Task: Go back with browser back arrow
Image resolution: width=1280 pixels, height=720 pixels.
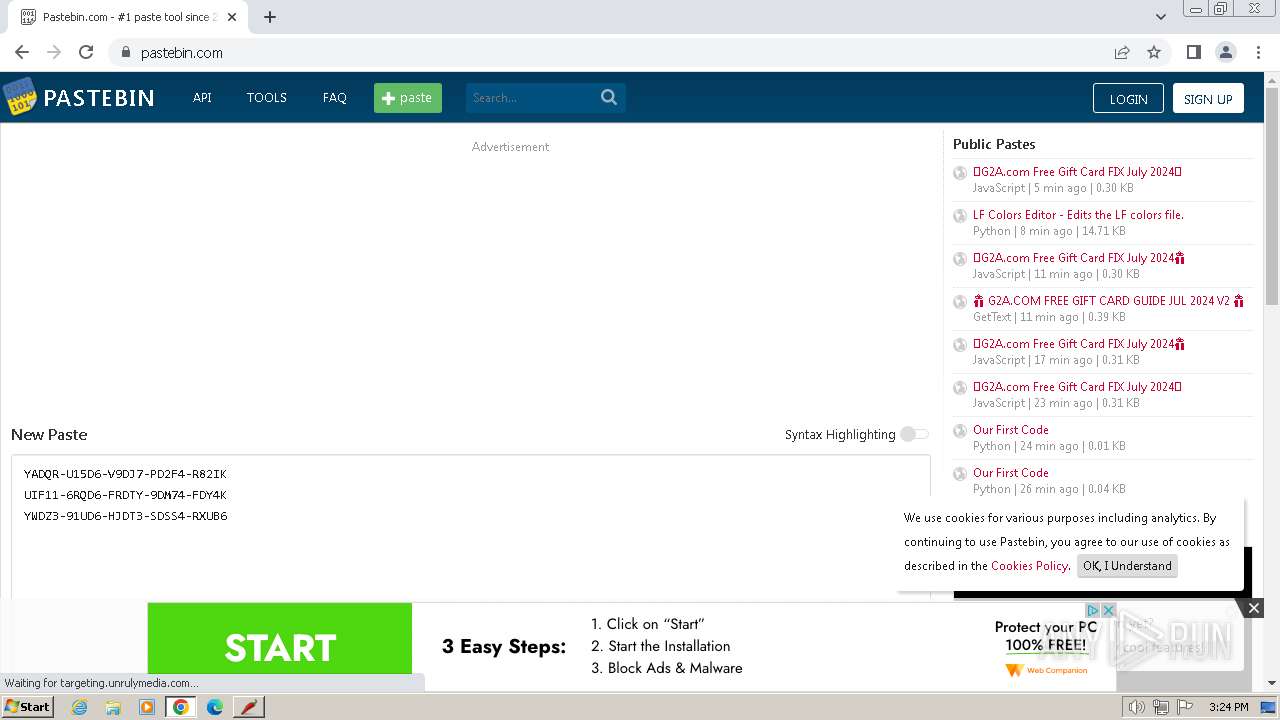Action: coord(22,52)
